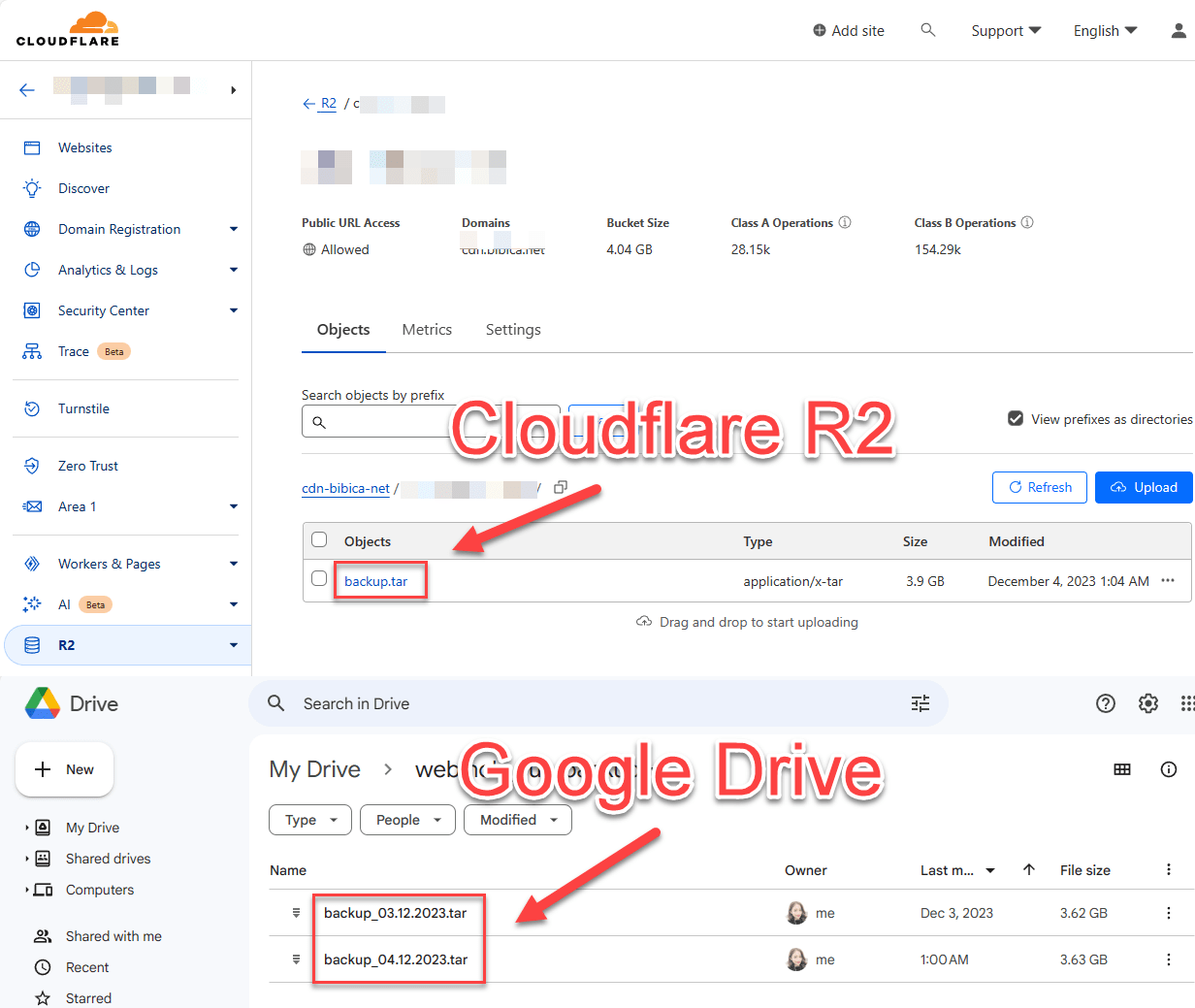1195x1008 pixels.
Task: Reverse sort direction arrow in Drive
Action: [x=1029, y=869]
